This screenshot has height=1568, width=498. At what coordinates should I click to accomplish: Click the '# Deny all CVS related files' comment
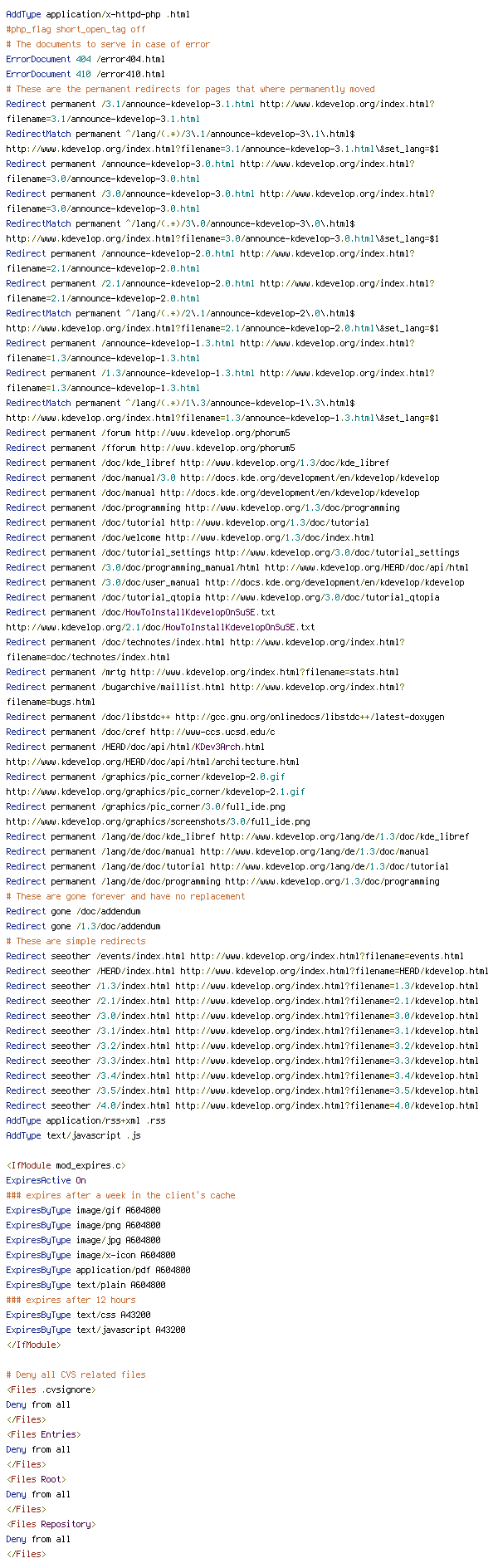[x=76, y=1374]
